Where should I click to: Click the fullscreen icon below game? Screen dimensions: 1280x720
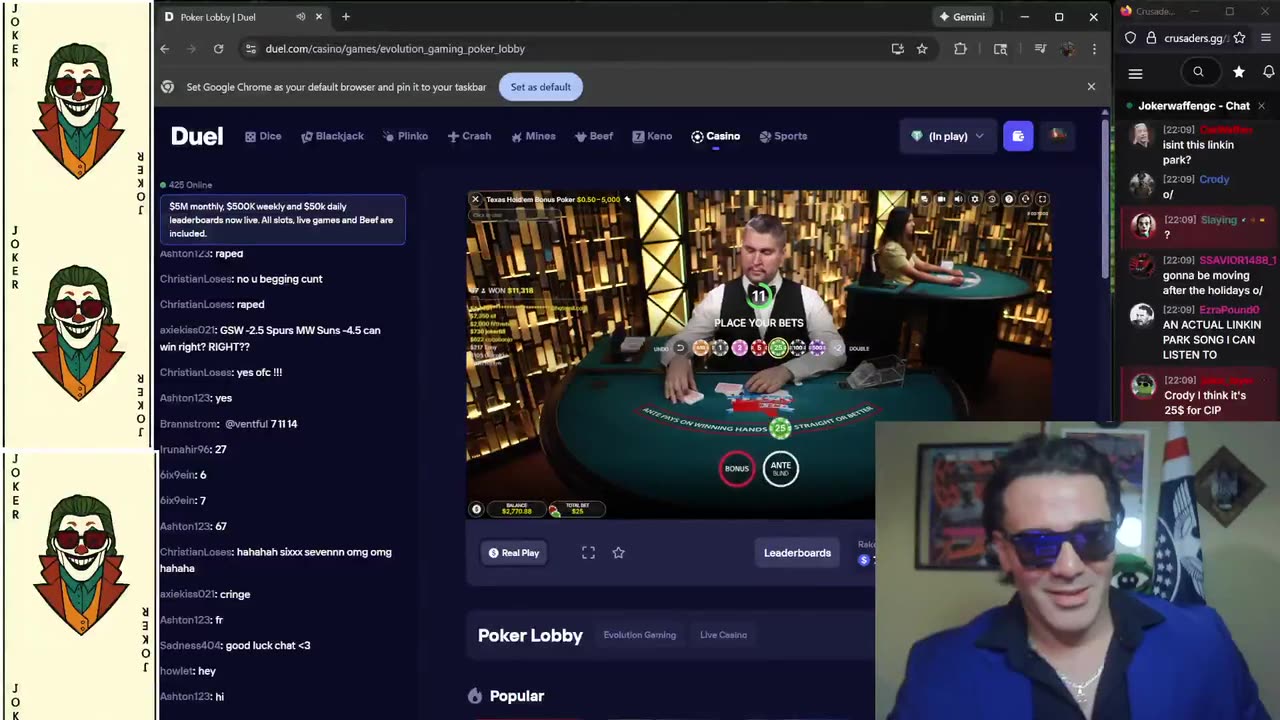point(588,553)
